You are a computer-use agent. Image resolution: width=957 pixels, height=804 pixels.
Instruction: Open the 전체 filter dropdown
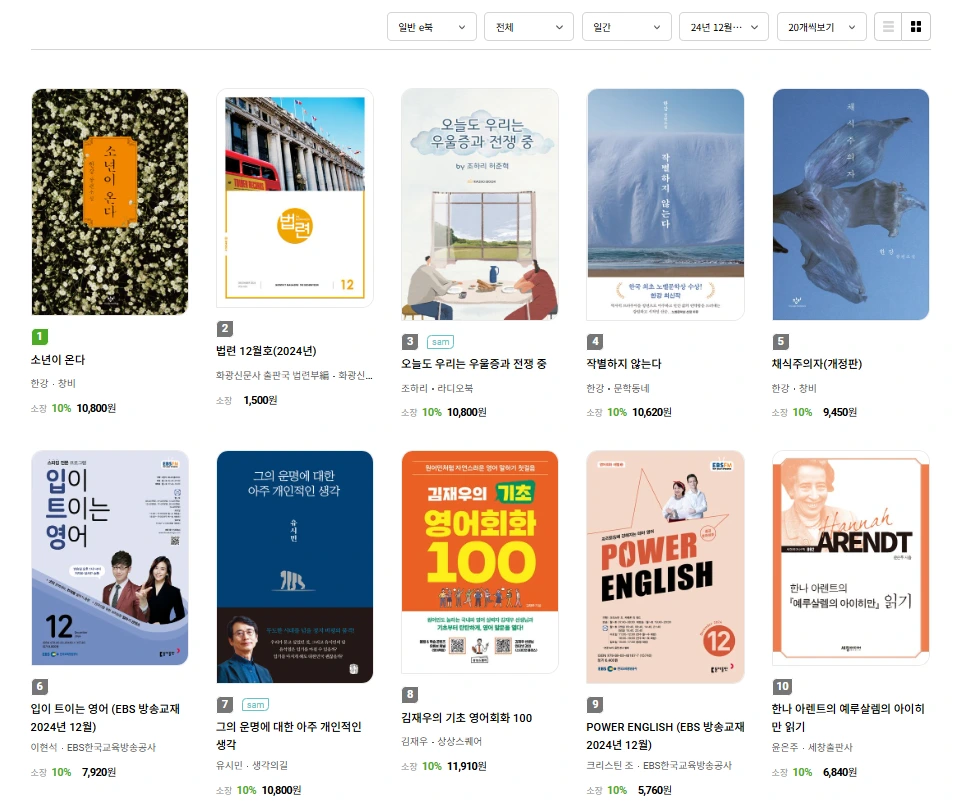(529, 27)
